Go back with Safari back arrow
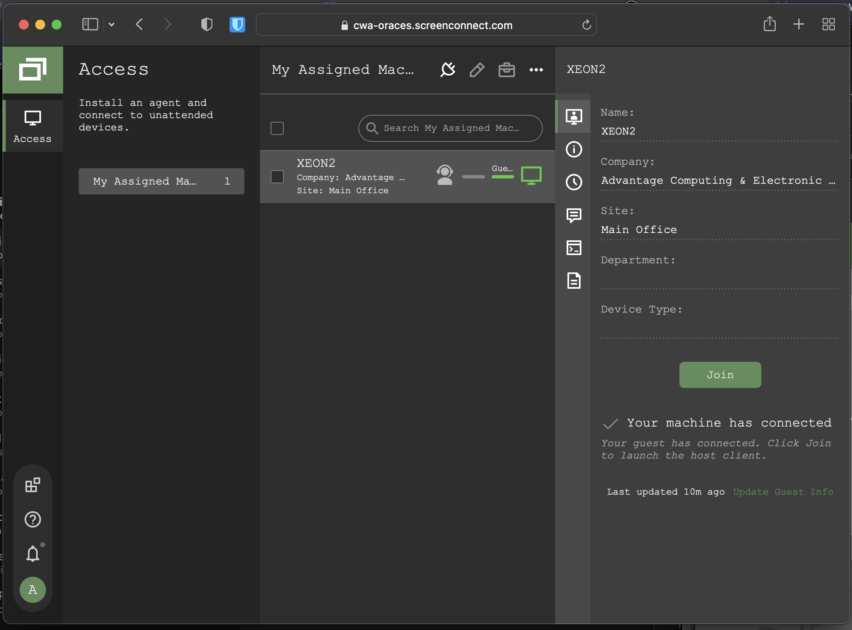852x630 pixels. [x=140, y=24]
